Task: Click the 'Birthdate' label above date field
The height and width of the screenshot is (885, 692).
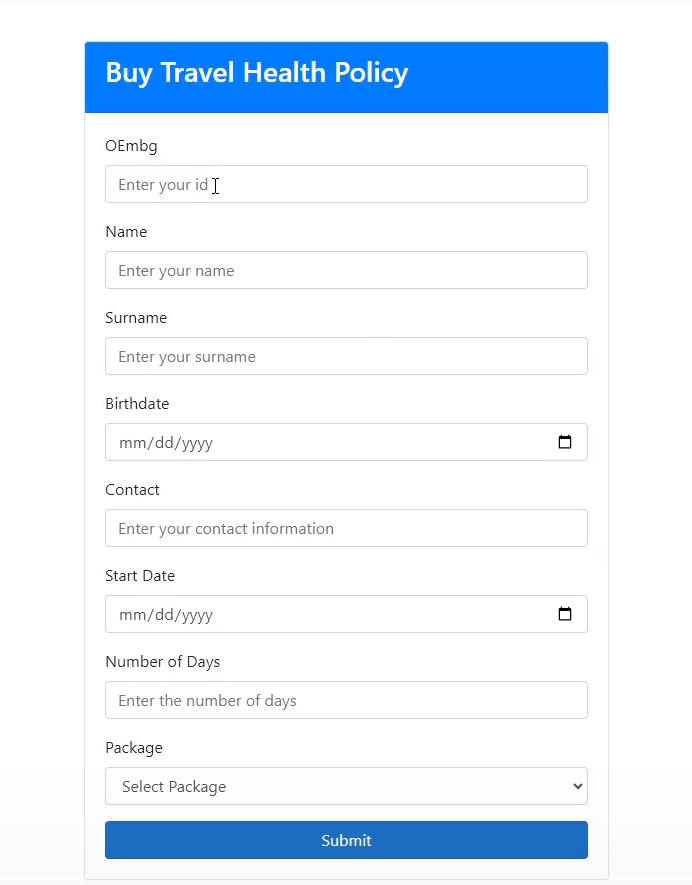Action: [137, 404]
